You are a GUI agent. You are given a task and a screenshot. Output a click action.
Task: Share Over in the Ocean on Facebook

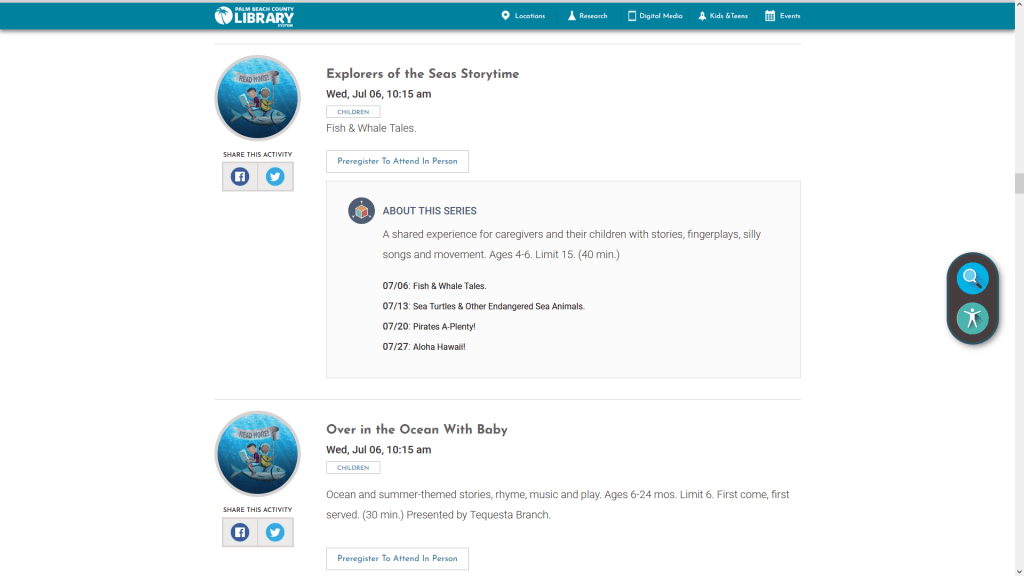click(x=240, y=533)
